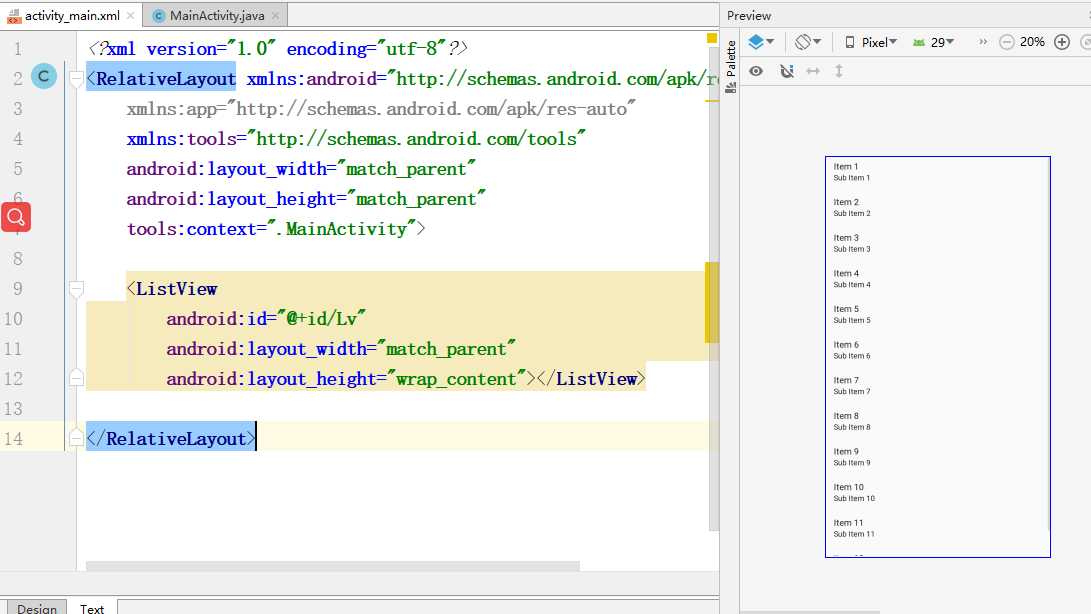Switch to the Design view tab
This screenshot has height=614, width=1091.
click(36, 608)
